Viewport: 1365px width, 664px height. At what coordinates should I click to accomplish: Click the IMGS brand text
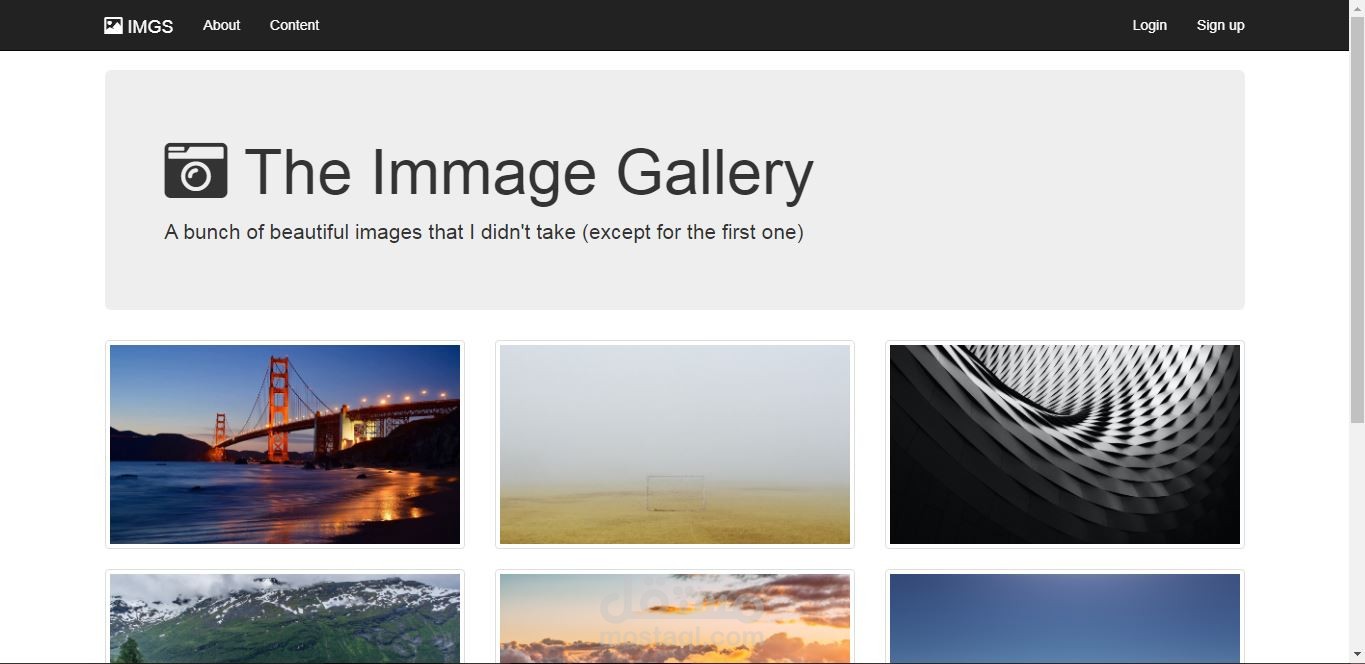tap(150, 26)
